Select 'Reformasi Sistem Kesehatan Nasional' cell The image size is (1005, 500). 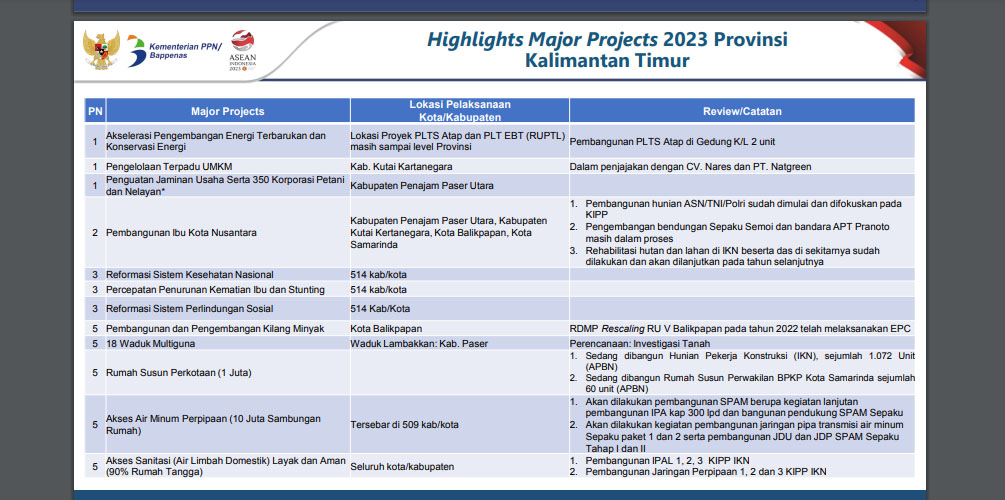tap(228, 274)
